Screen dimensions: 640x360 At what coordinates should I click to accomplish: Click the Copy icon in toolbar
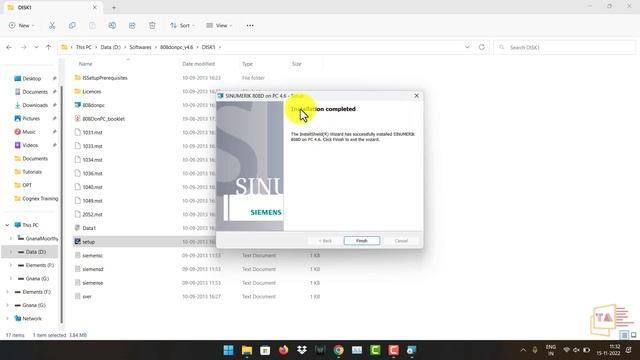coord(72,25)
